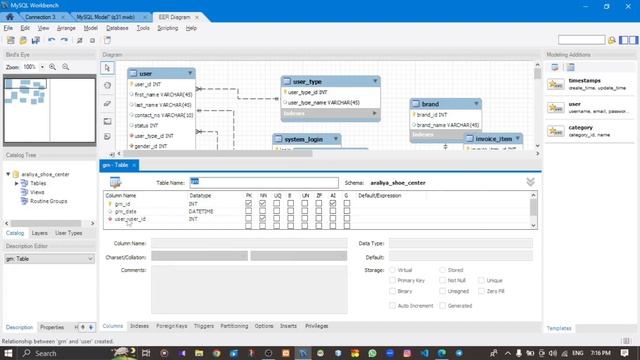Click the table editor icon beside Table Name
Image resolution: width=640 pixels, height=360 pixels.
point(116,182)
